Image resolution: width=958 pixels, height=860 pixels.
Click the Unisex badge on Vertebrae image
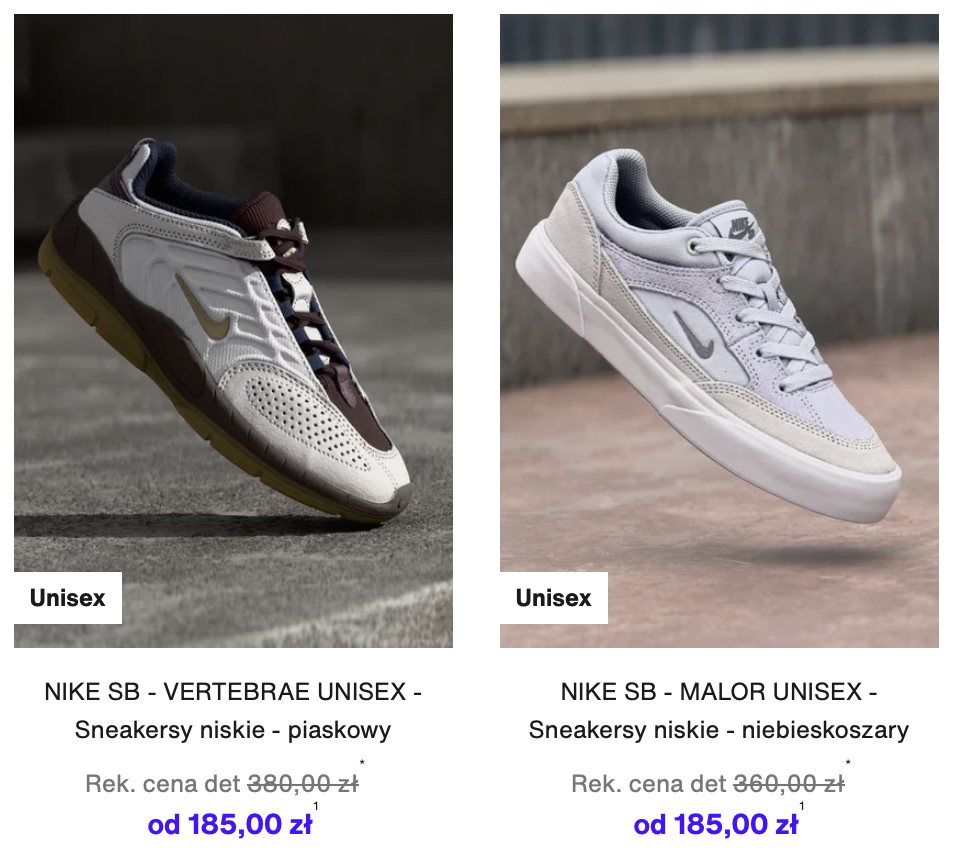pyautogui.click(x=68, y=598)
